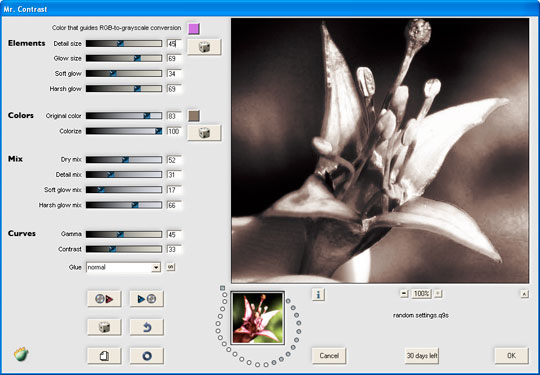Screen dimensions: 540x375
Task: Focus the Colorize value field showing 100
Action: coord(174,132)
